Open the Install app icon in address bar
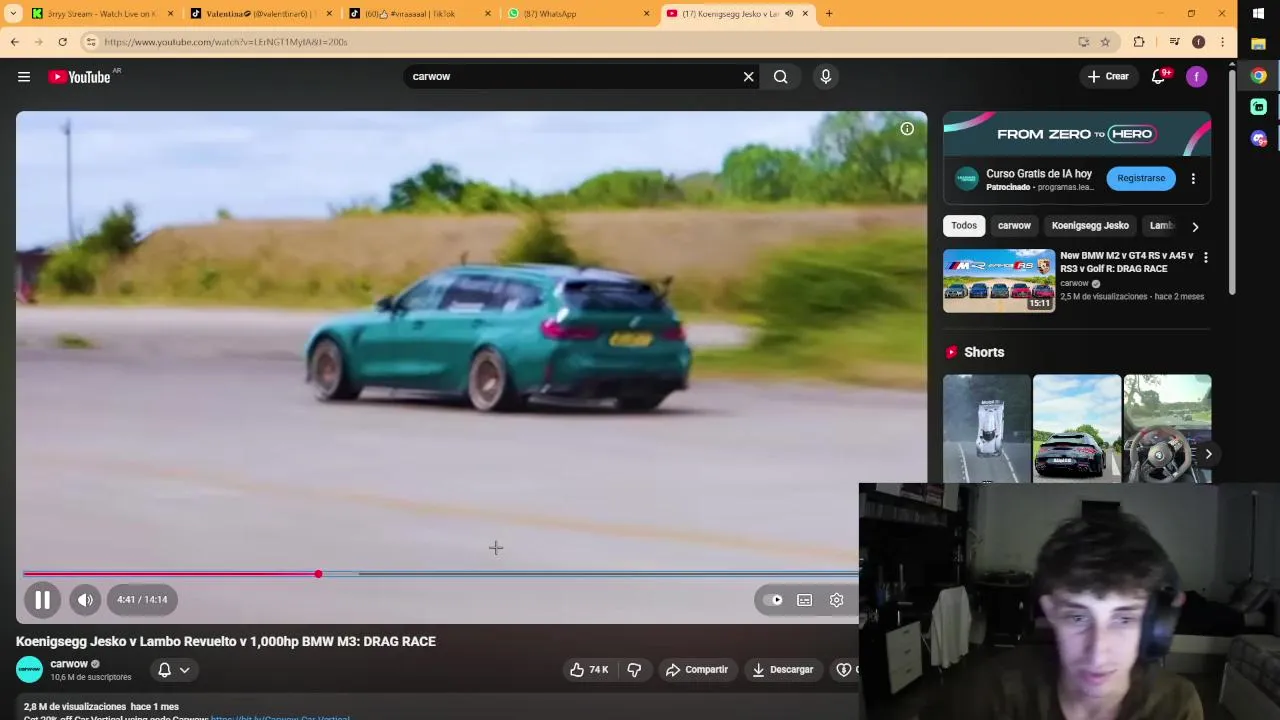The image size is (1280, 720). click(1084, 42)
